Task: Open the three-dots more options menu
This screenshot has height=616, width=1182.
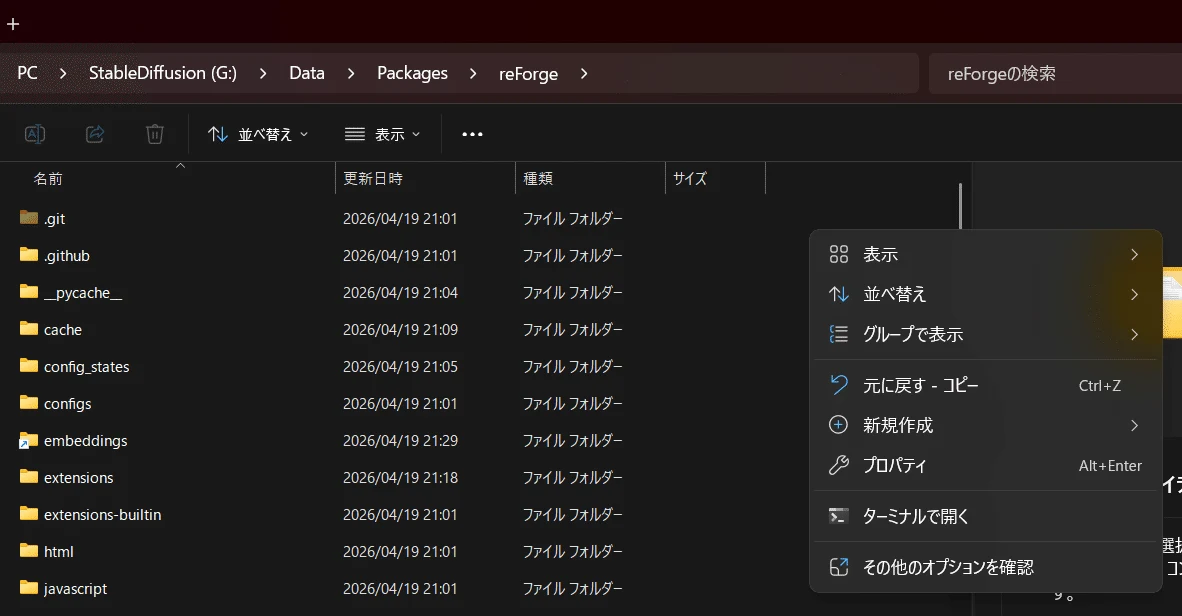Action: coord(472,134)
